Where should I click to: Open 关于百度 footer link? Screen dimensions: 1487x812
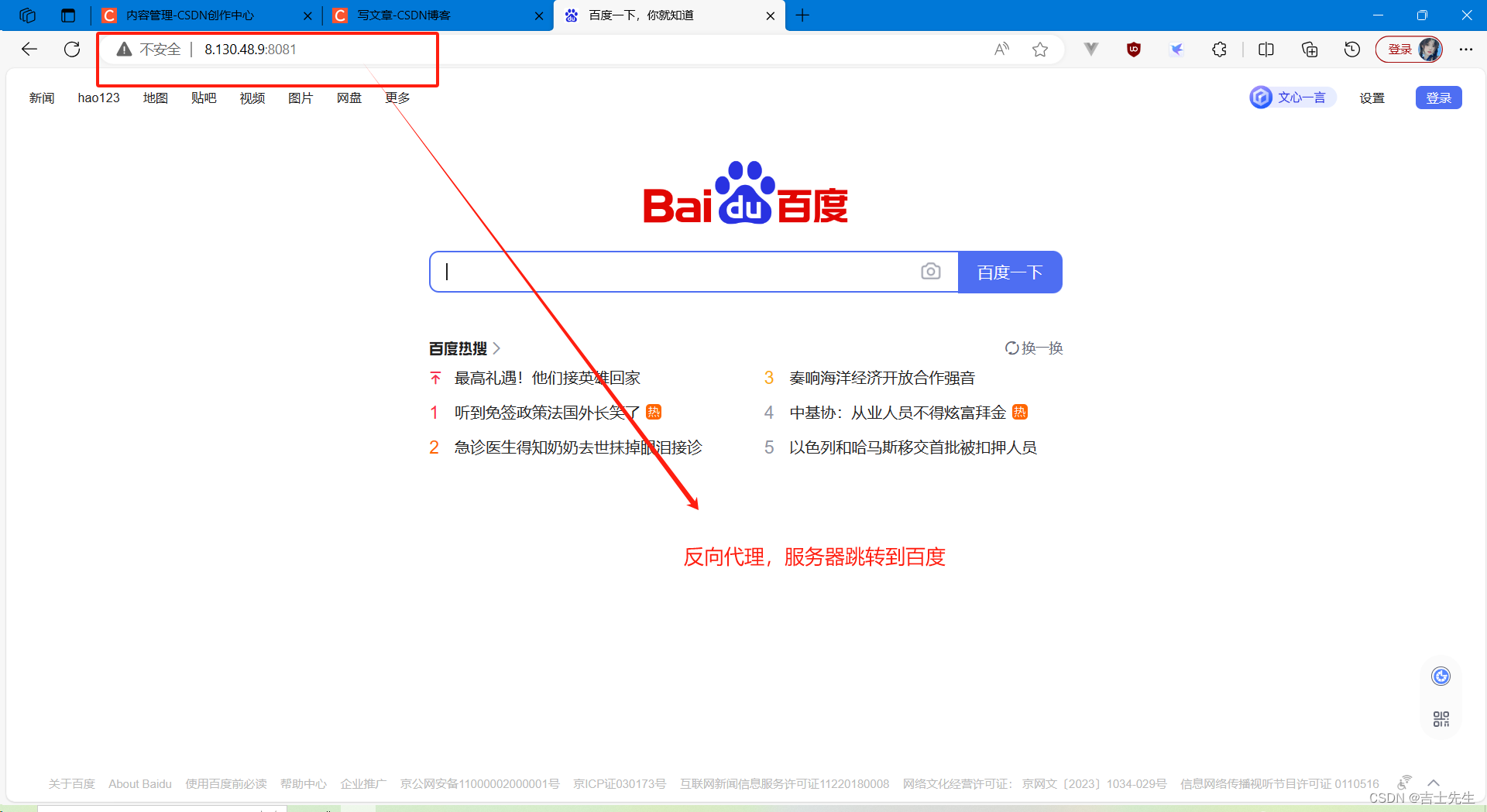click(71, 784)
